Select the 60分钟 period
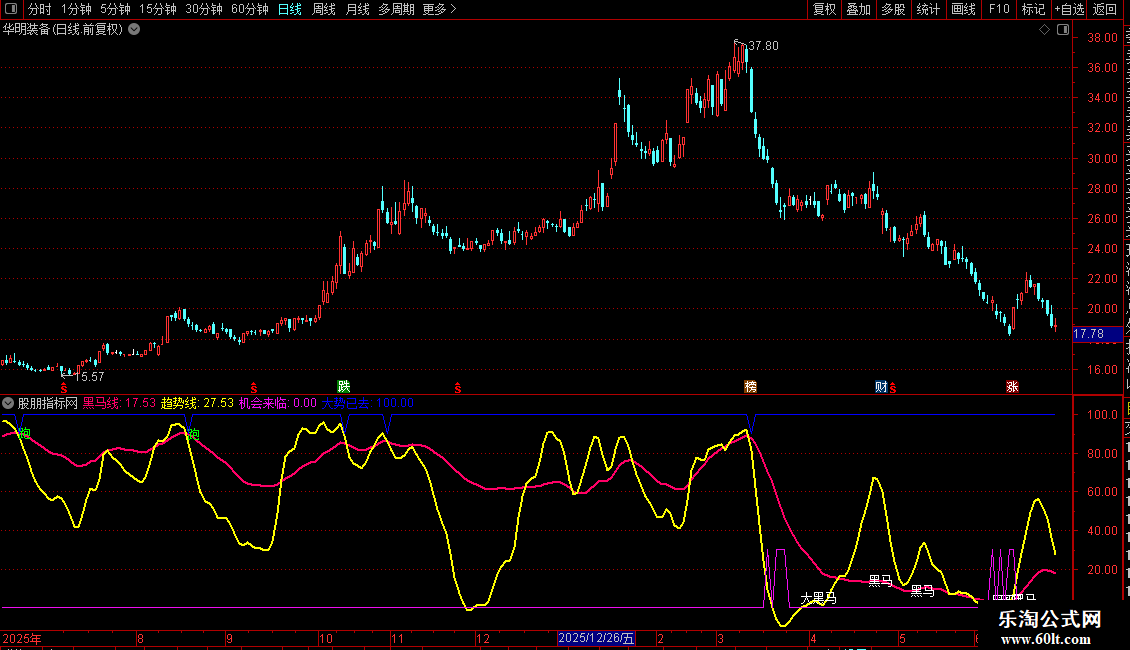Screen dimensions: 1130x650 tap(249, 9)
